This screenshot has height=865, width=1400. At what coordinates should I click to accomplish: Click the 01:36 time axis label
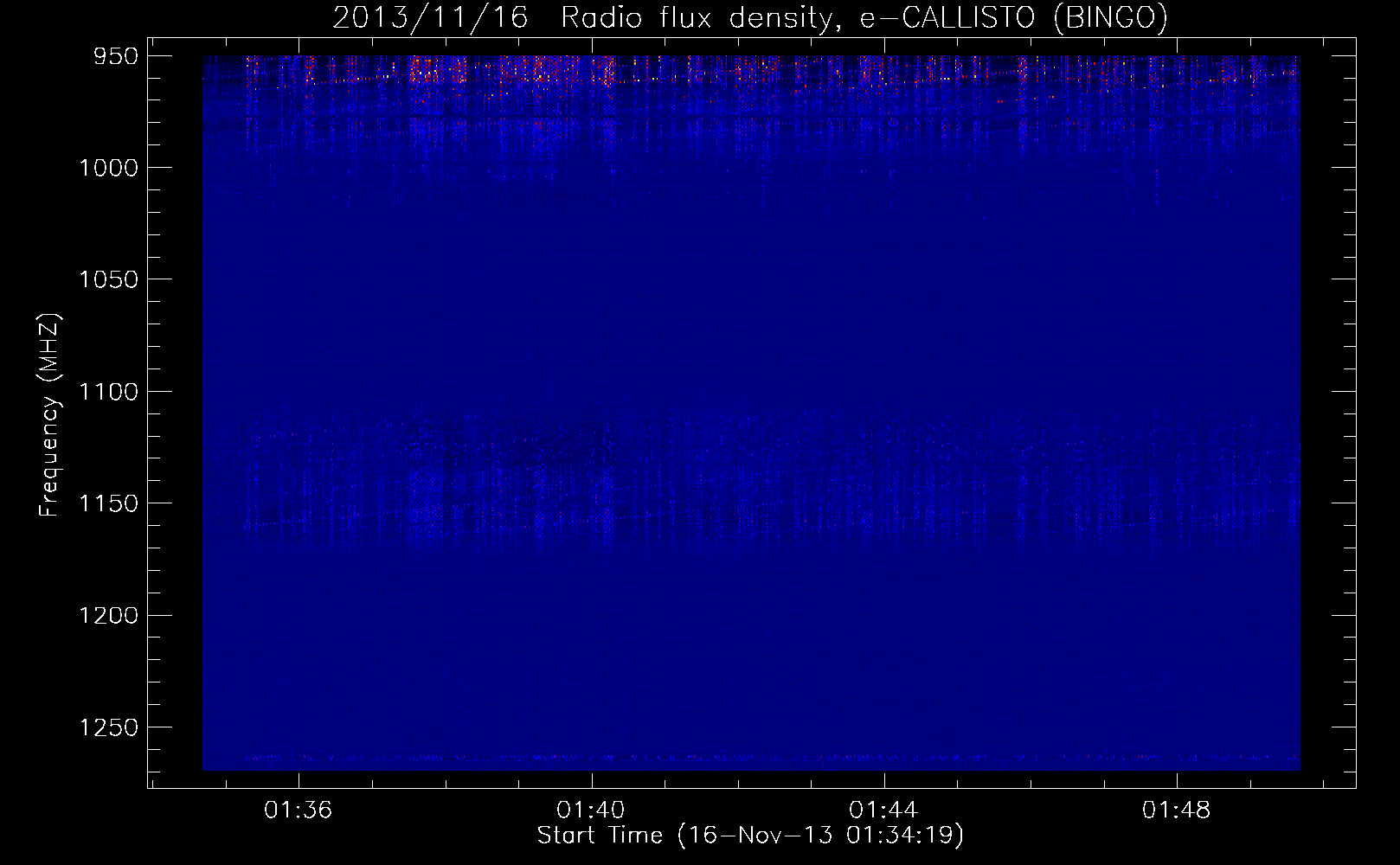coord(299,811)
